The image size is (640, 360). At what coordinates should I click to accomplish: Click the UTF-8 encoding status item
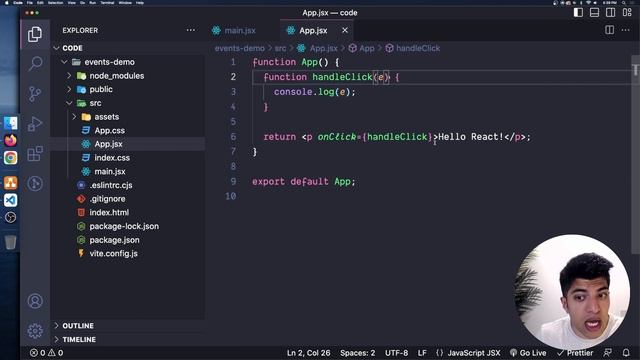(396, 353)
